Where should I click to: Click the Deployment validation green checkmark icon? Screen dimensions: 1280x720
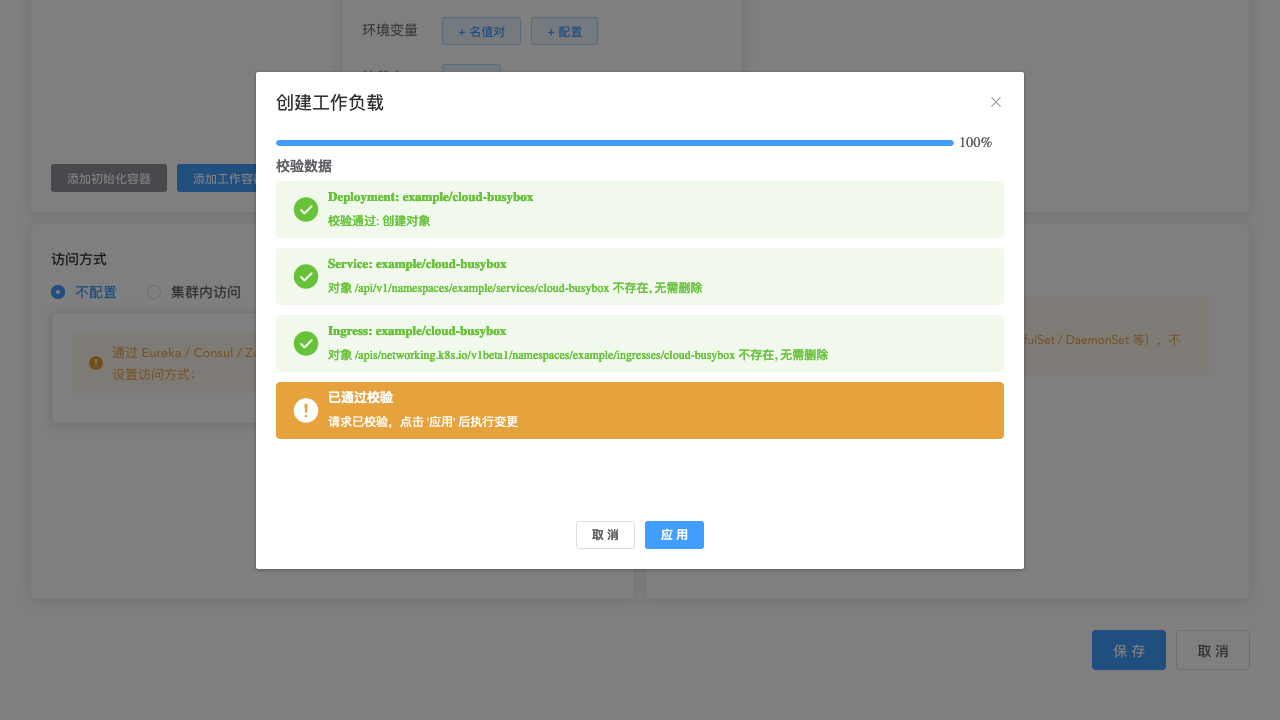coord(306,209)
